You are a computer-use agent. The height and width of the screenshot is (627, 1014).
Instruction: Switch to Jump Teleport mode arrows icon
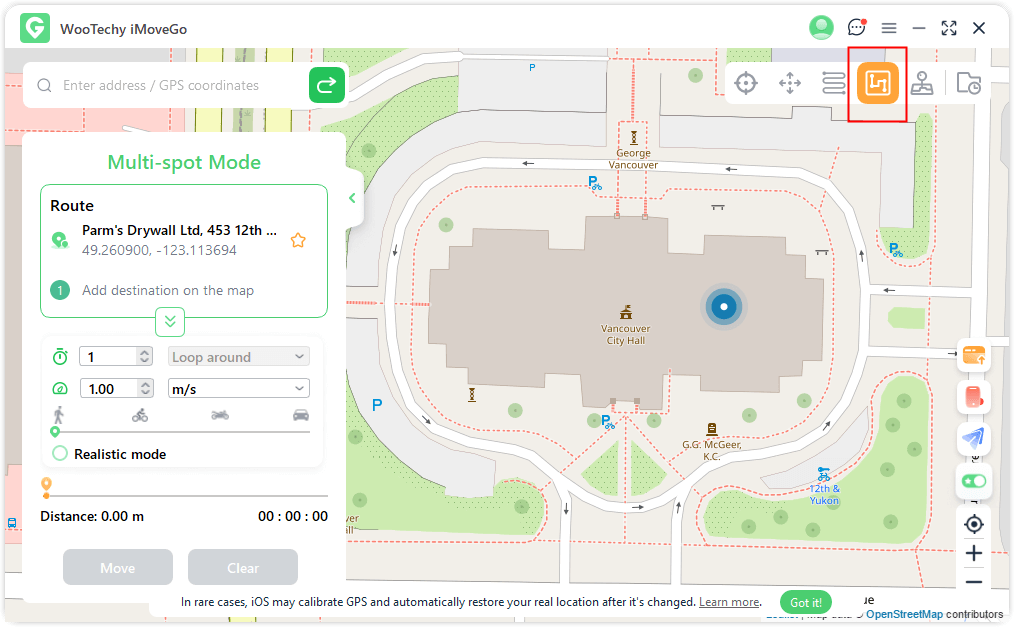pos(790,84)
